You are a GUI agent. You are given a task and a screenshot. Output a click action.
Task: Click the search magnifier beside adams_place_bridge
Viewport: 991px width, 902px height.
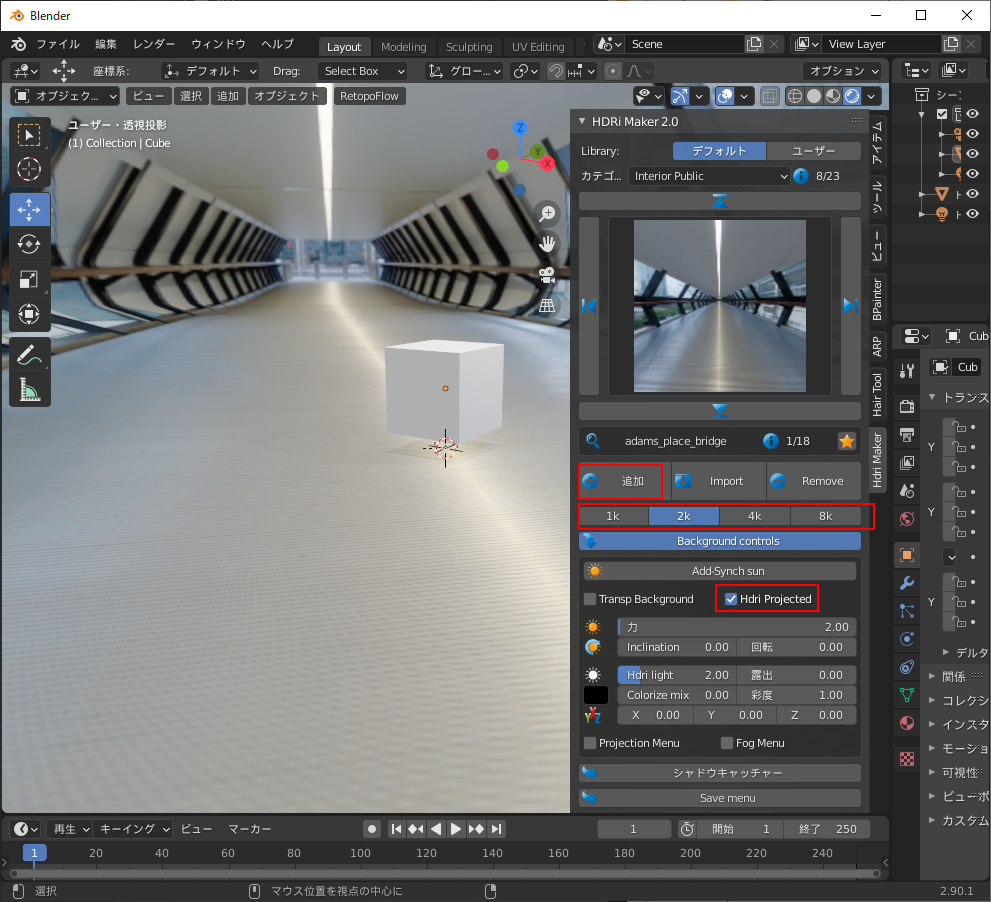click(x=593, y=441)
